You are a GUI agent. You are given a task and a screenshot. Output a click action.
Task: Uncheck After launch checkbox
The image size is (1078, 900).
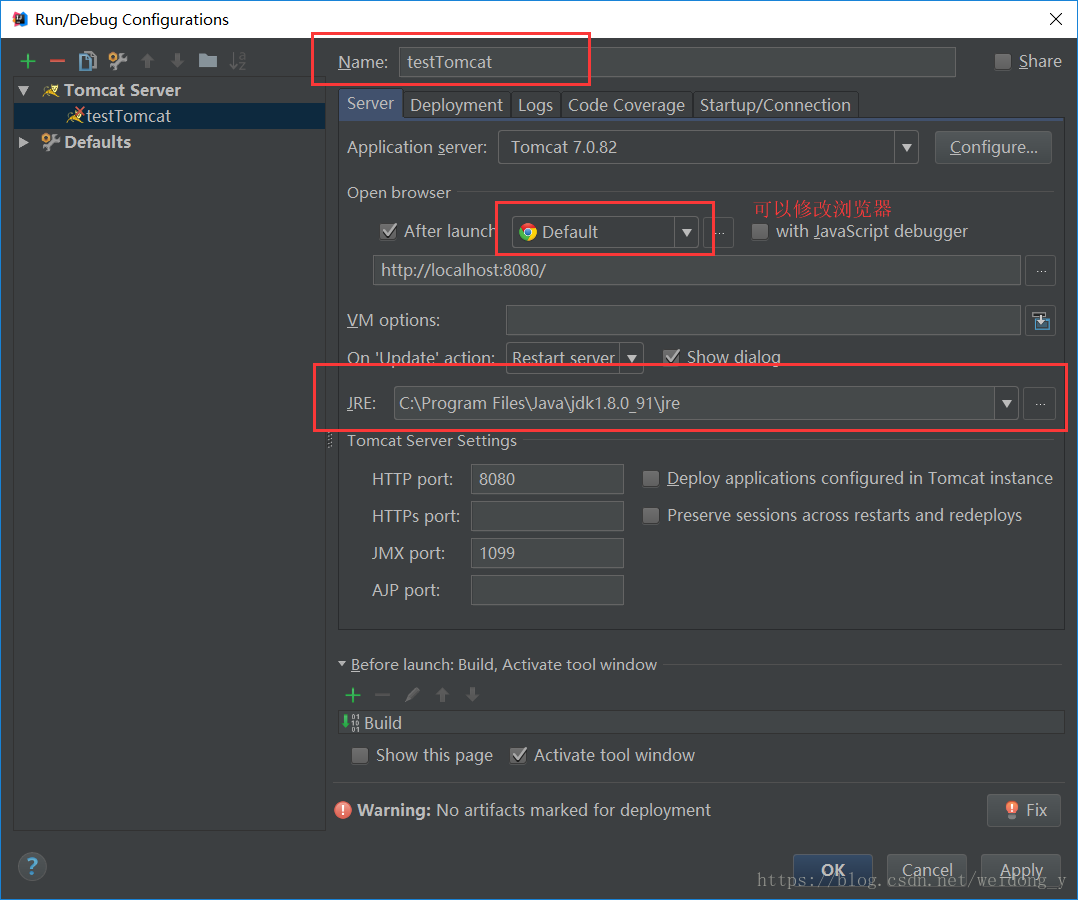388,231
